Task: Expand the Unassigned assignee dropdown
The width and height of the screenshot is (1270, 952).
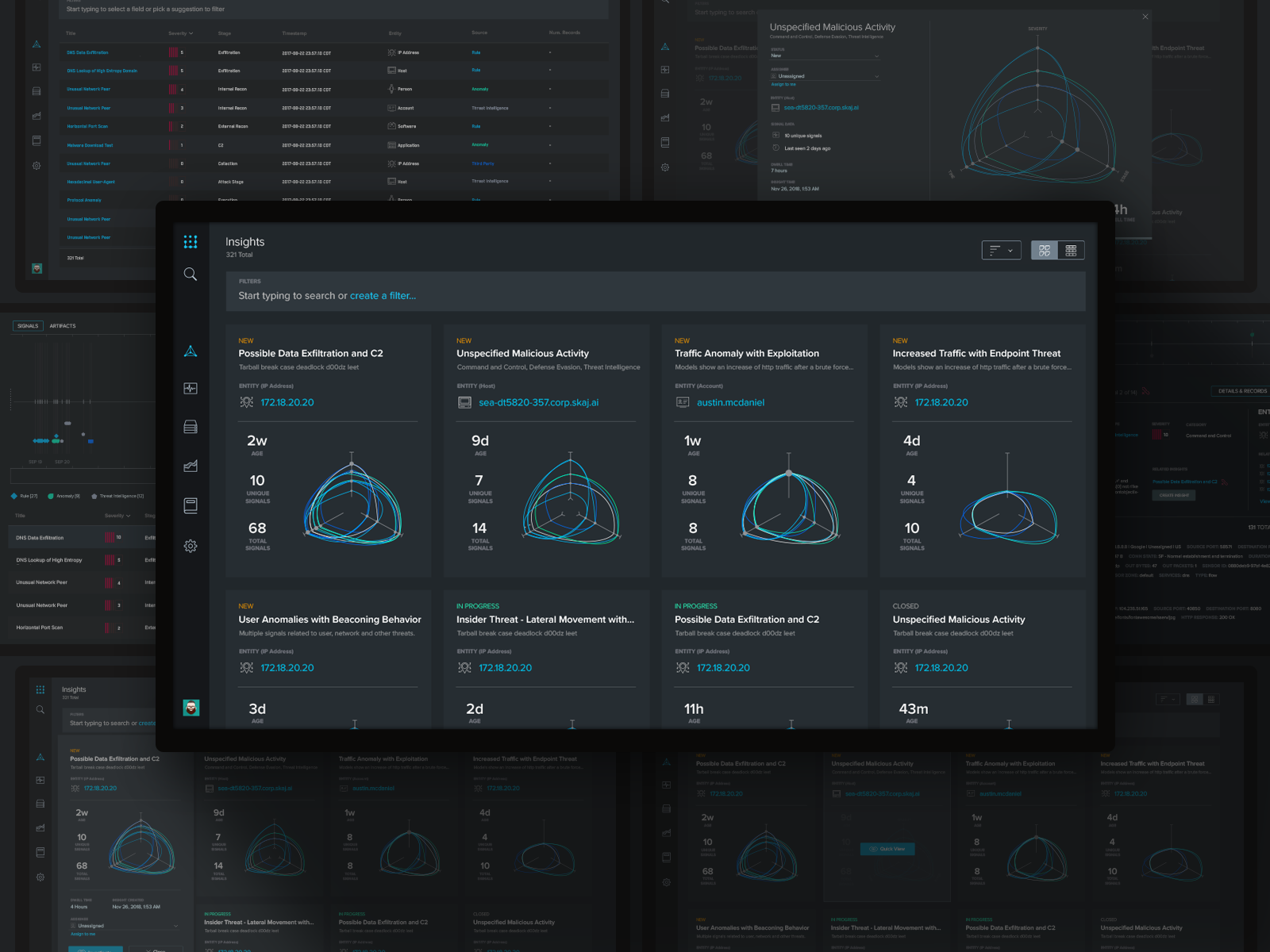Action: 825,76
